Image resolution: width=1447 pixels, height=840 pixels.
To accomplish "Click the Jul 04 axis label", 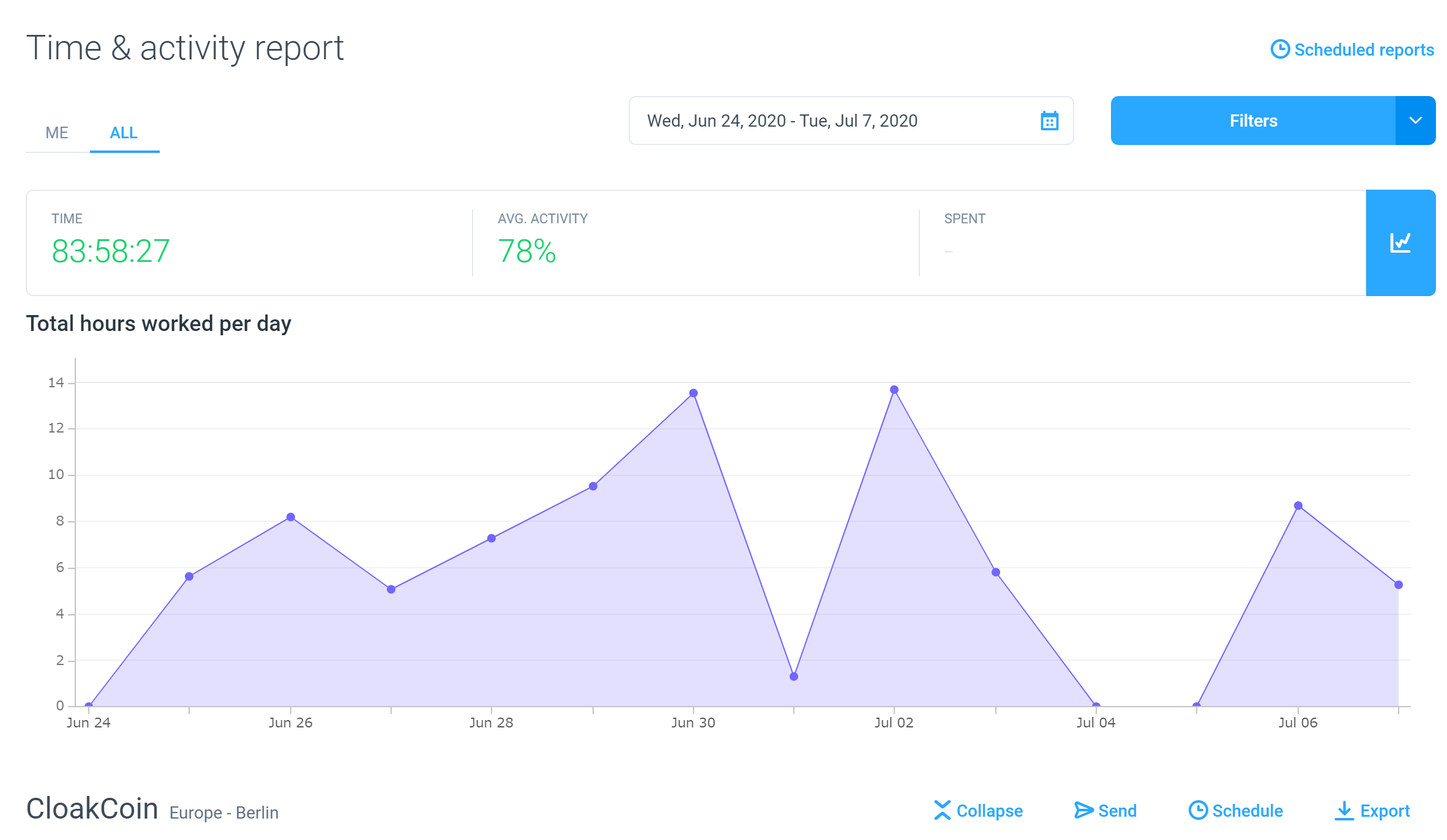I will pyautogui.click(x=1096, y=723).
